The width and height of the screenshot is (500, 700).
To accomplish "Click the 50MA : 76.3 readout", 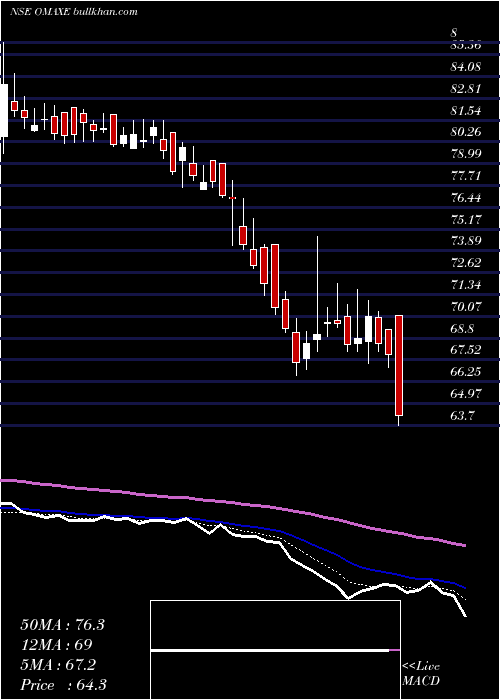I will (x=62, y=625).
